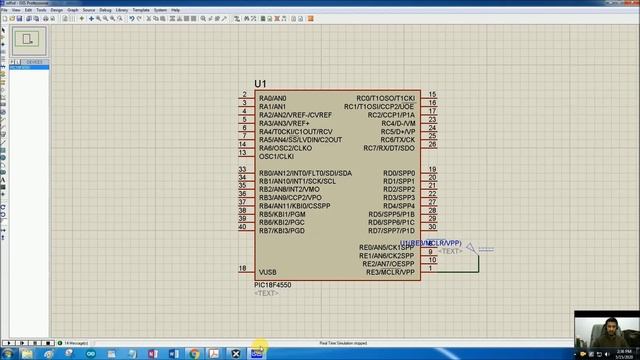Zoom to view entire sheet
This screenshot has width=640, height=360.
113,19
